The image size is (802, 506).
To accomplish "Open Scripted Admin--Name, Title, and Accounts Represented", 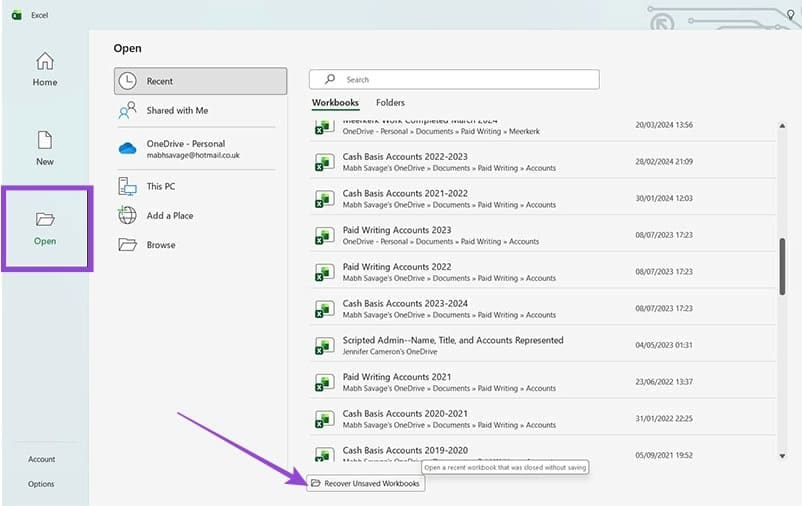I will click(543, 346).
